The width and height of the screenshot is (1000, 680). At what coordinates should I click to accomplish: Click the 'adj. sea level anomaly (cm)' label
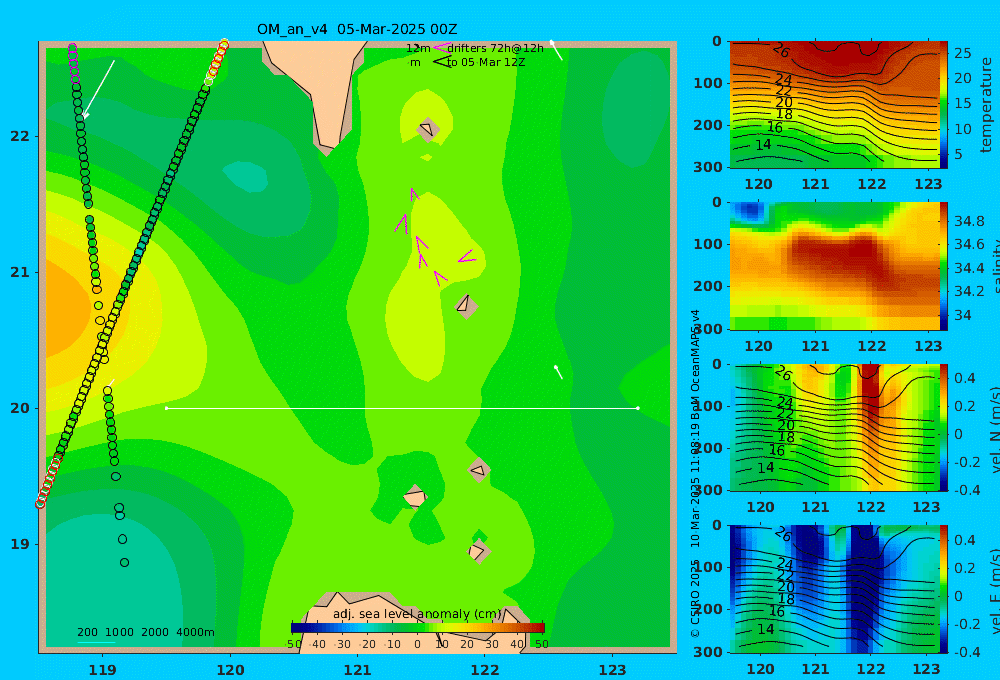417,614
